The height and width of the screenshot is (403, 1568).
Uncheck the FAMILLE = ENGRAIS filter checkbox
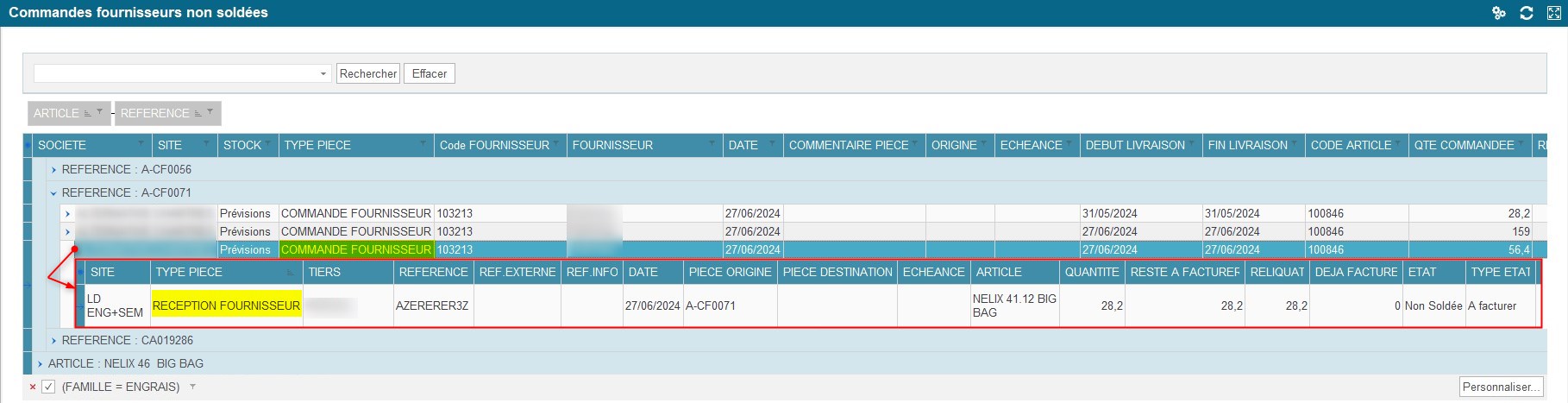point(49,387)
